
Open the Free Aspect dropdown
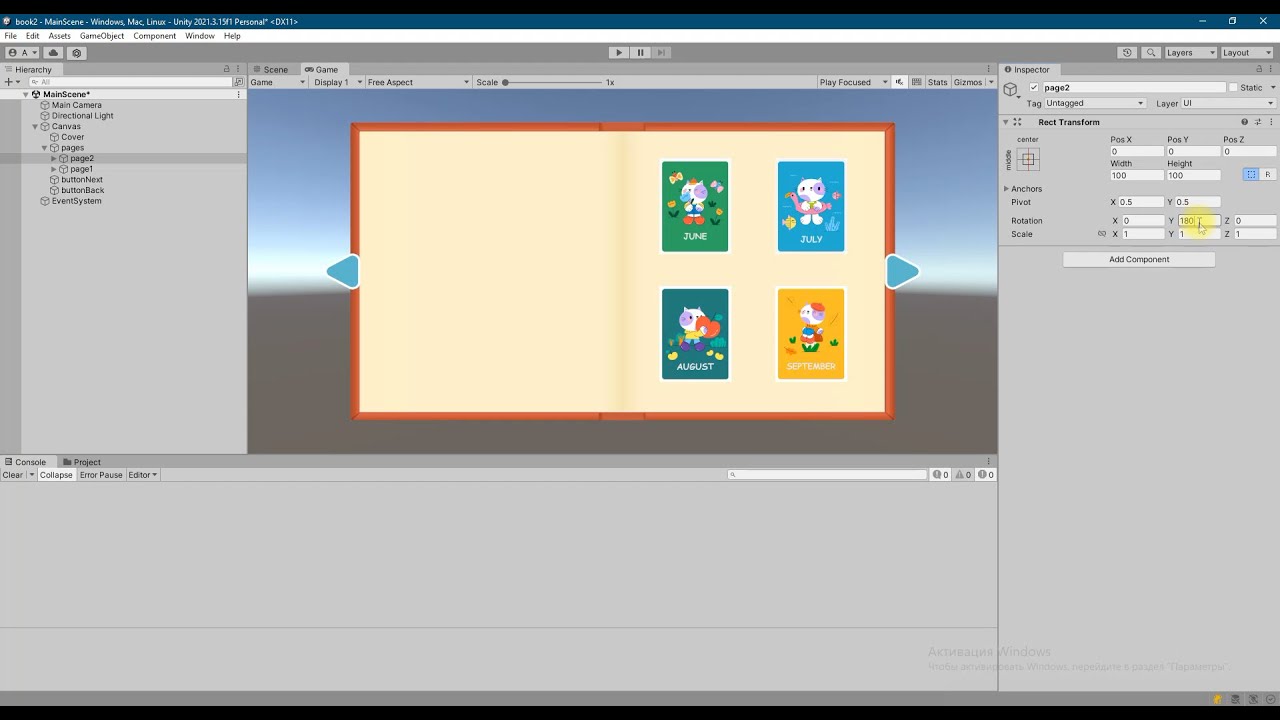click(x=417, y=82)
